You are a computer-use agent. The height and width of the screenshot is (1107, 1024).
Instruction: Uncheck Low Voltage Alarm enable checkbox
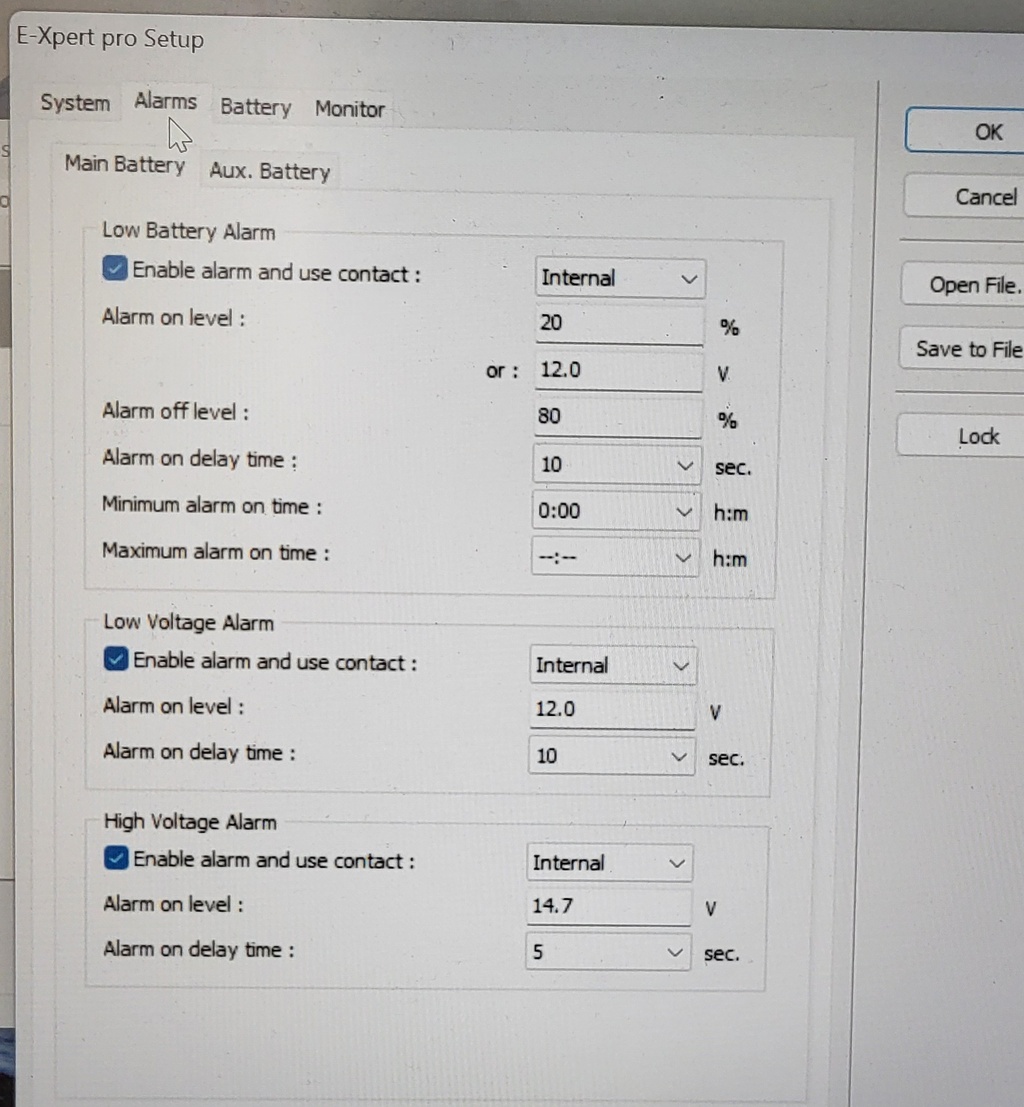click(x=116, y=660)
